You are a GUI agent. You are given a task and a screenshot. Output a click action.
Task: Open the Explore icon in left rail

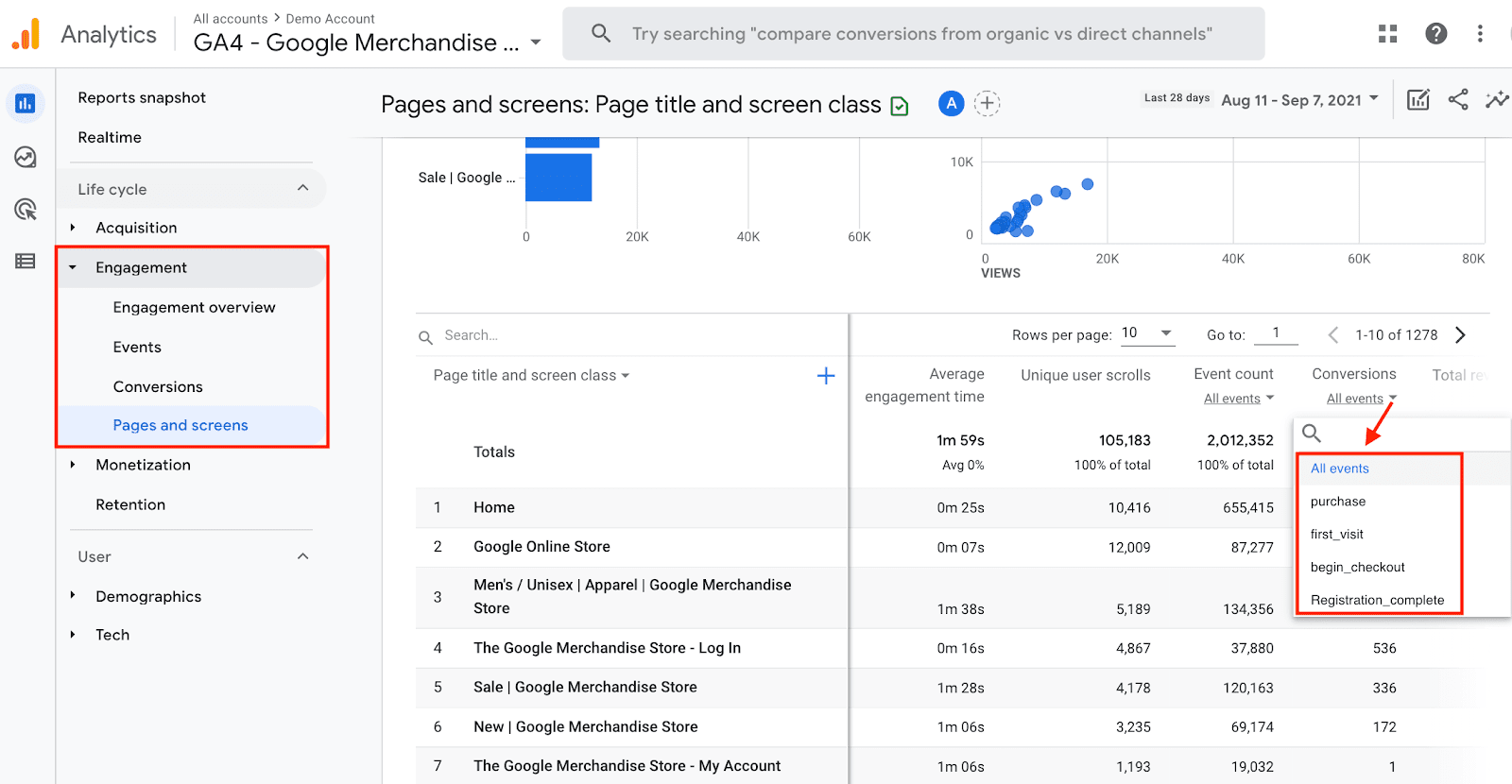coord(26,157)
